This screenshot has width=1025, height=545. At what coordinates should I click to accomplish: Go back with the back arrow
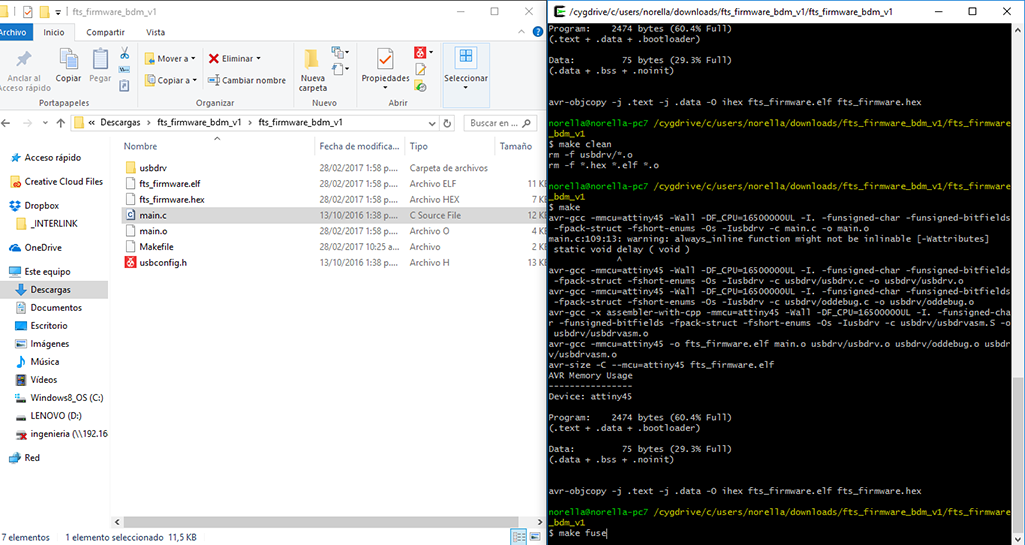(x=8, y=123)
